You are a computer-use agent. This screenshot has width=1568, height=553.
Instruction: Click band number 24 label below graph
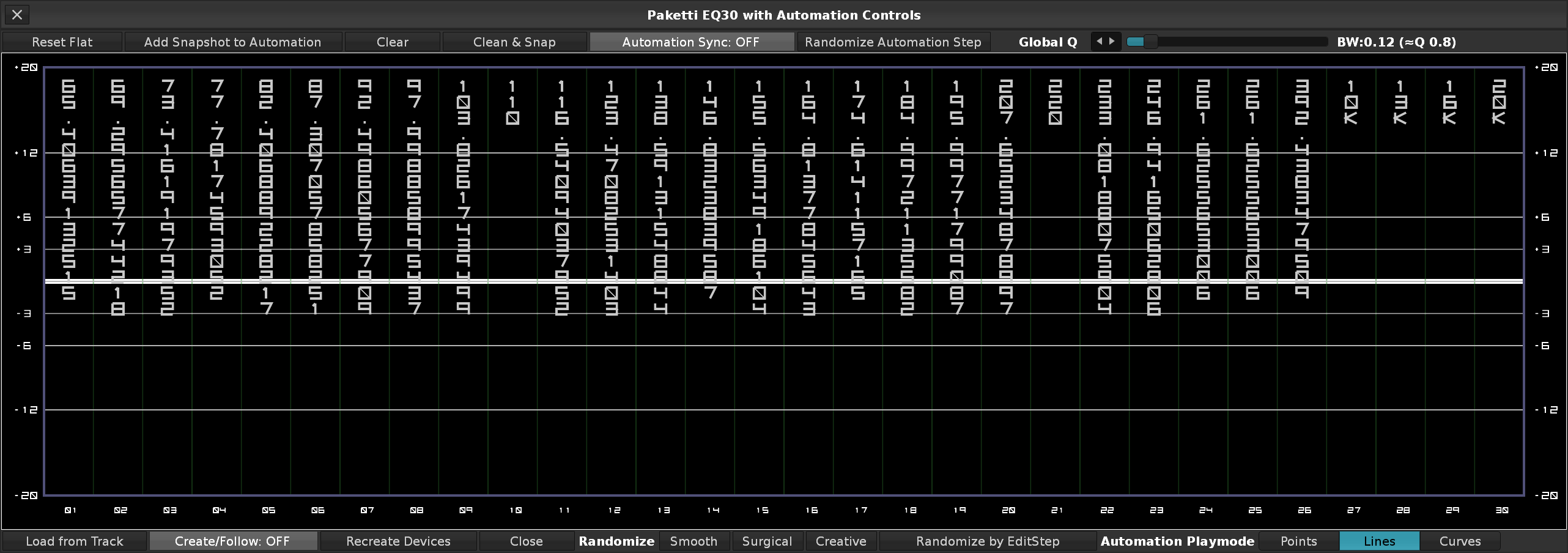coord(1206,510)
